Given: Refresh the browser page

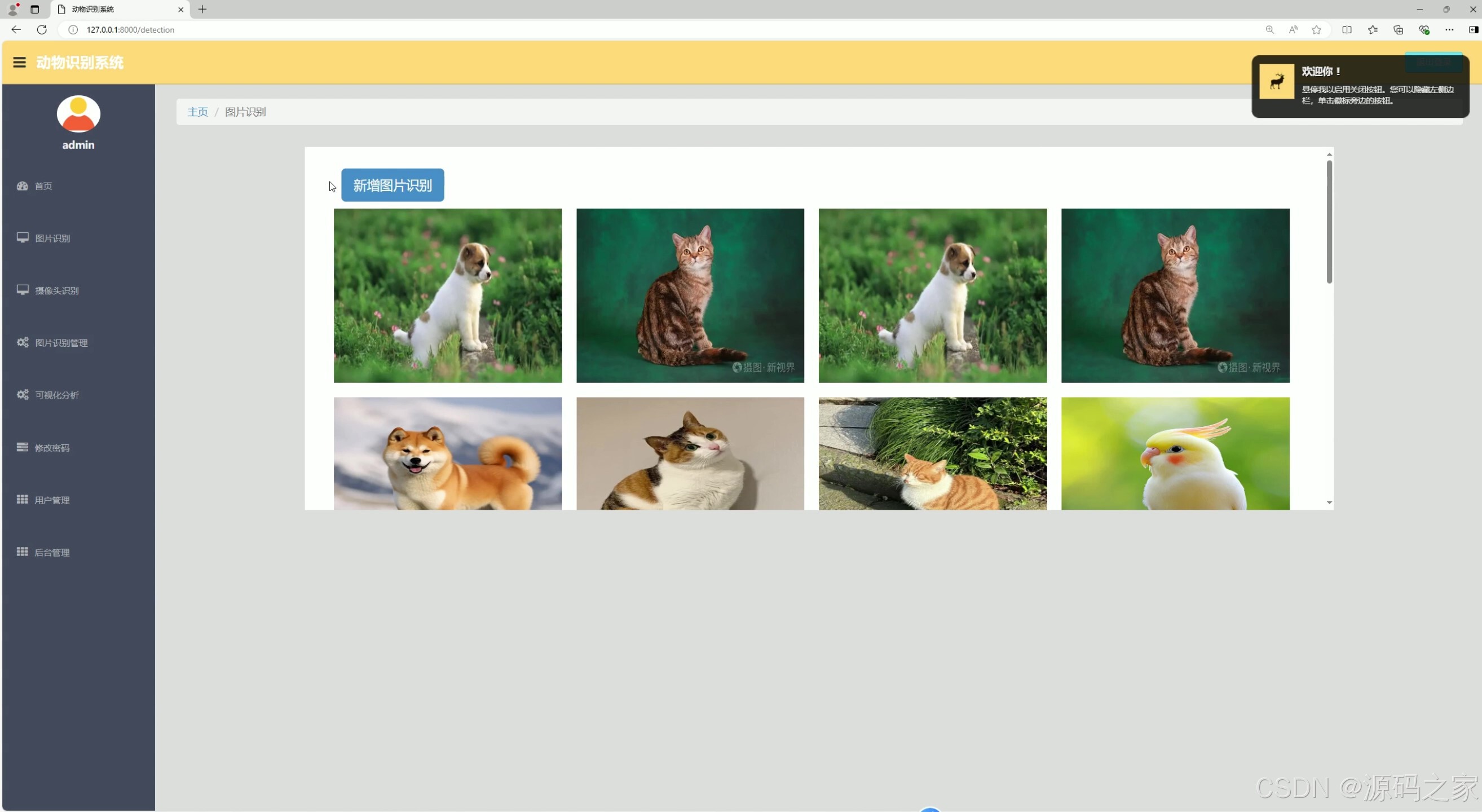Looking at the screenshot, I should tap(41, 30).
